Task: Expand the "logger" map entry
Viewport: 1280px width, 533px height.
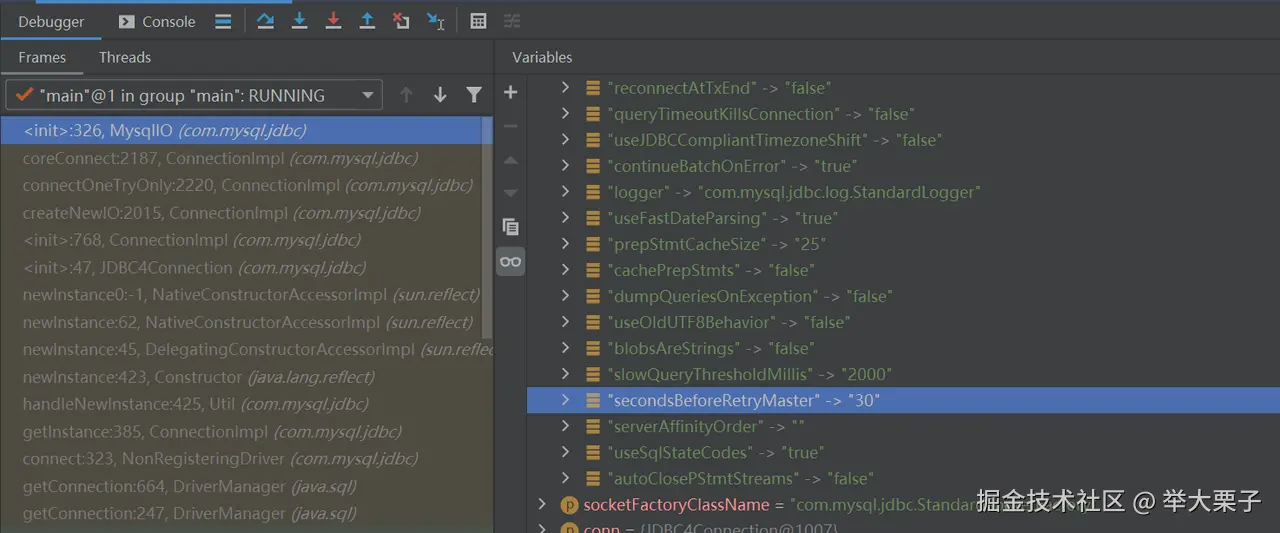Action: pyautogui.click(x=566, y=192)
